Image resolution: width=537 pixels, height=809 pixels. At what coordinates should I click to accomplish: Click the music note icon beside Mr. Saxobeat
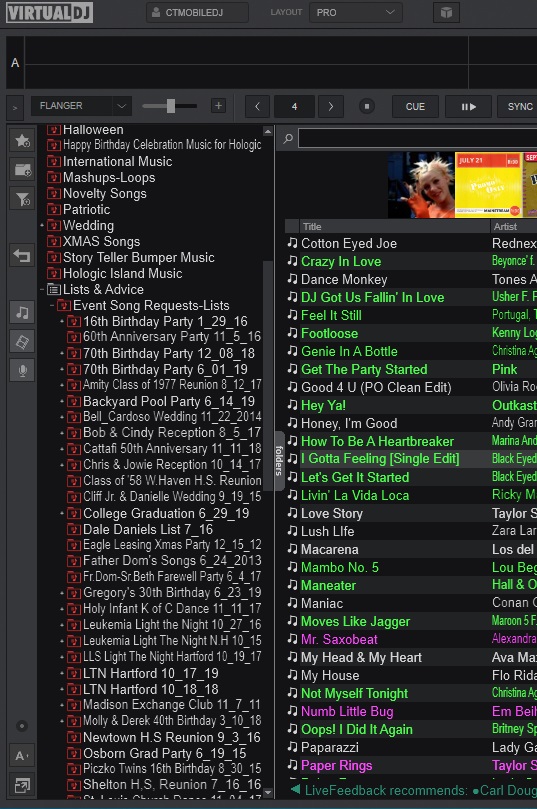[292, 639]
